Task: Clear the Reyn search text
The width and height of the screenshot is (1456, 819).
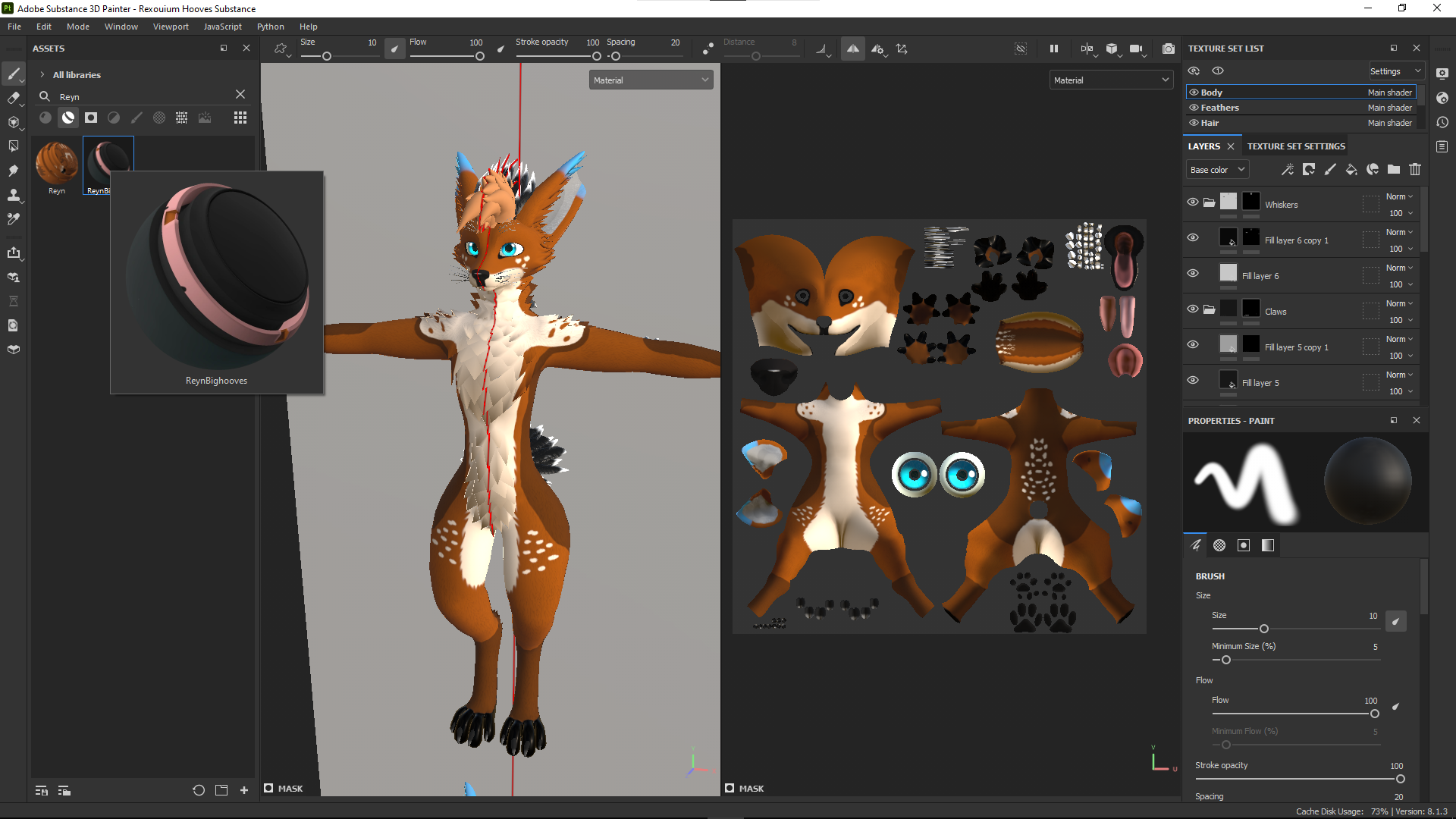Action: tap(240, 94)
